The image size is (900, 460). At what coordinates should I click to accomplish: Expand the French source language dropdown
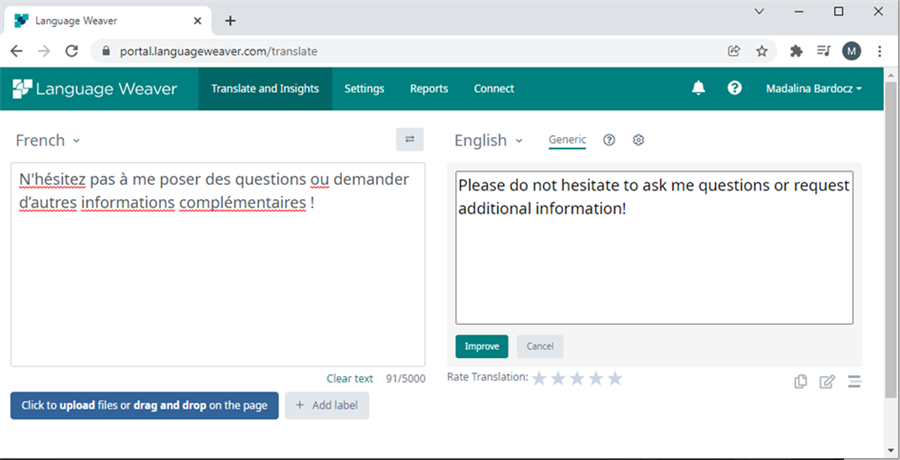click(x=48, y=141)
